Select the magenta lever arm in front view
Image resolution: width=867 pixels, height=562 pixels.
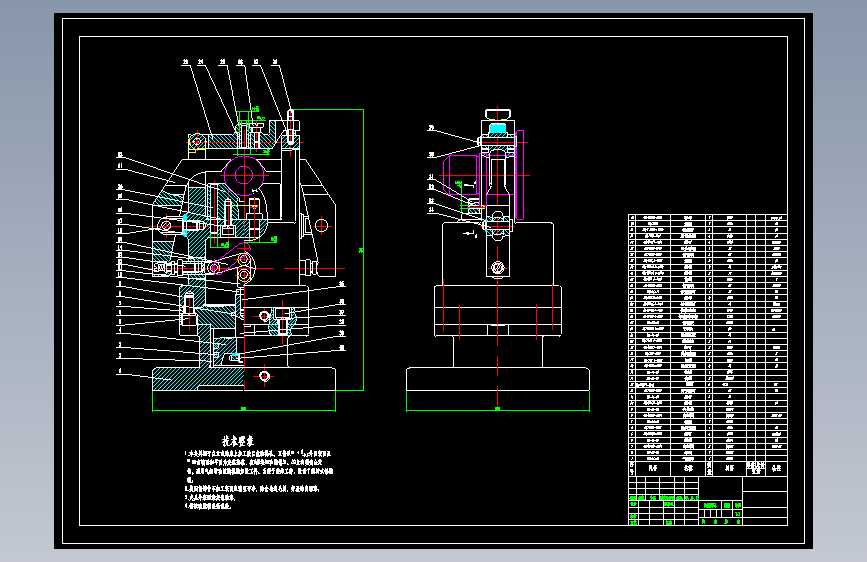[x=231, y=257]
